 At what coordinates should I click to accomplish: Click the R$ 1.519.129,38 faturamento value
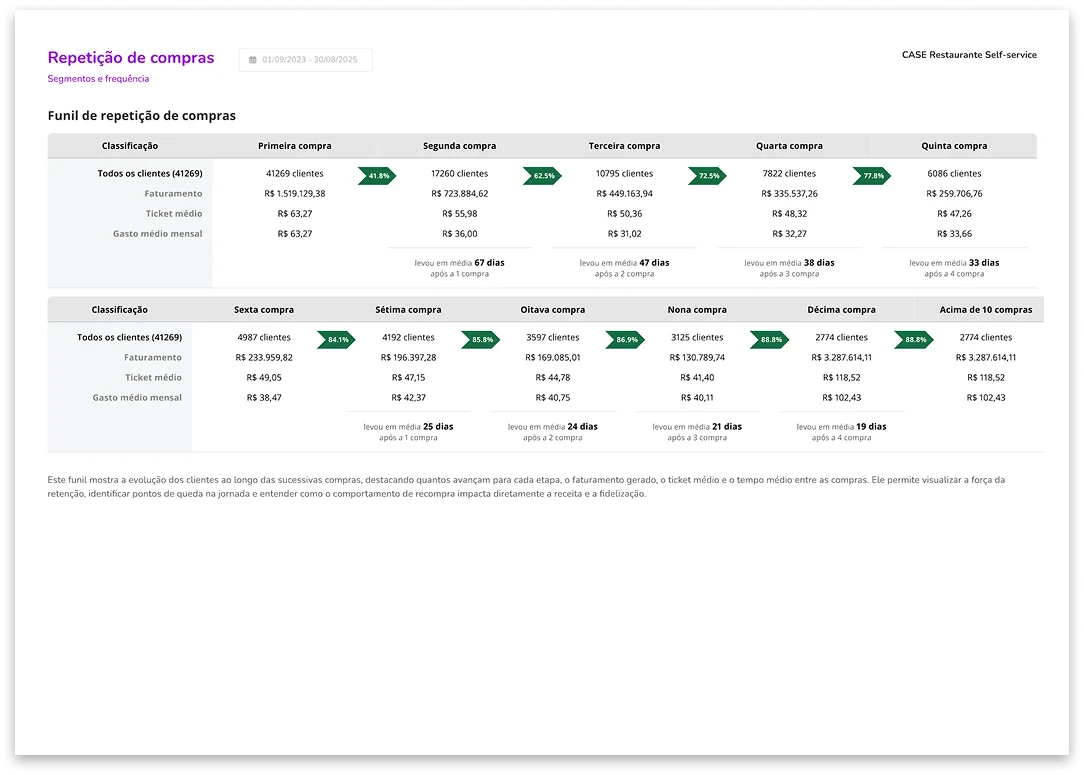[295, 194]
